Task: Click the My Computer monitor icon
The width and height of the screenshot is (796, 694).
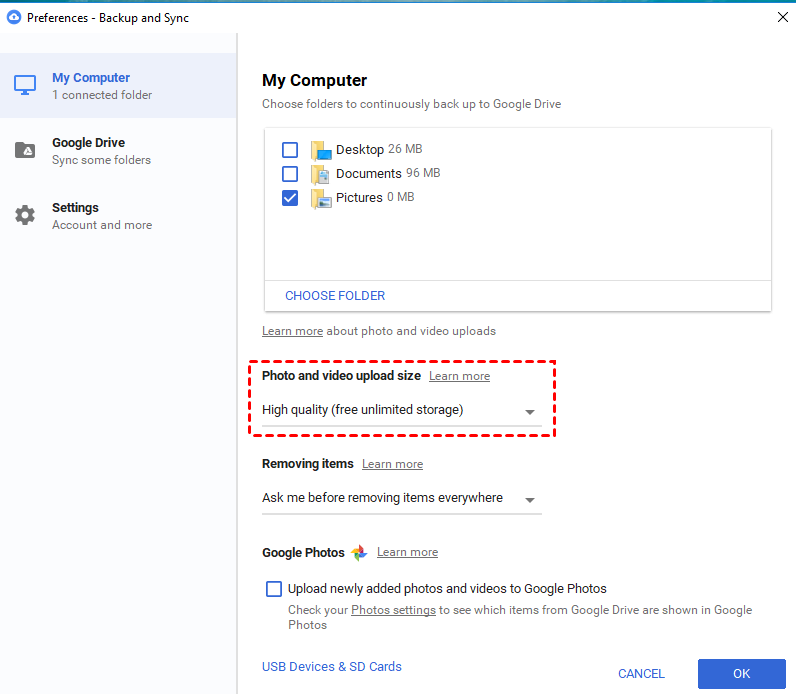Action: tap(25, 86)
